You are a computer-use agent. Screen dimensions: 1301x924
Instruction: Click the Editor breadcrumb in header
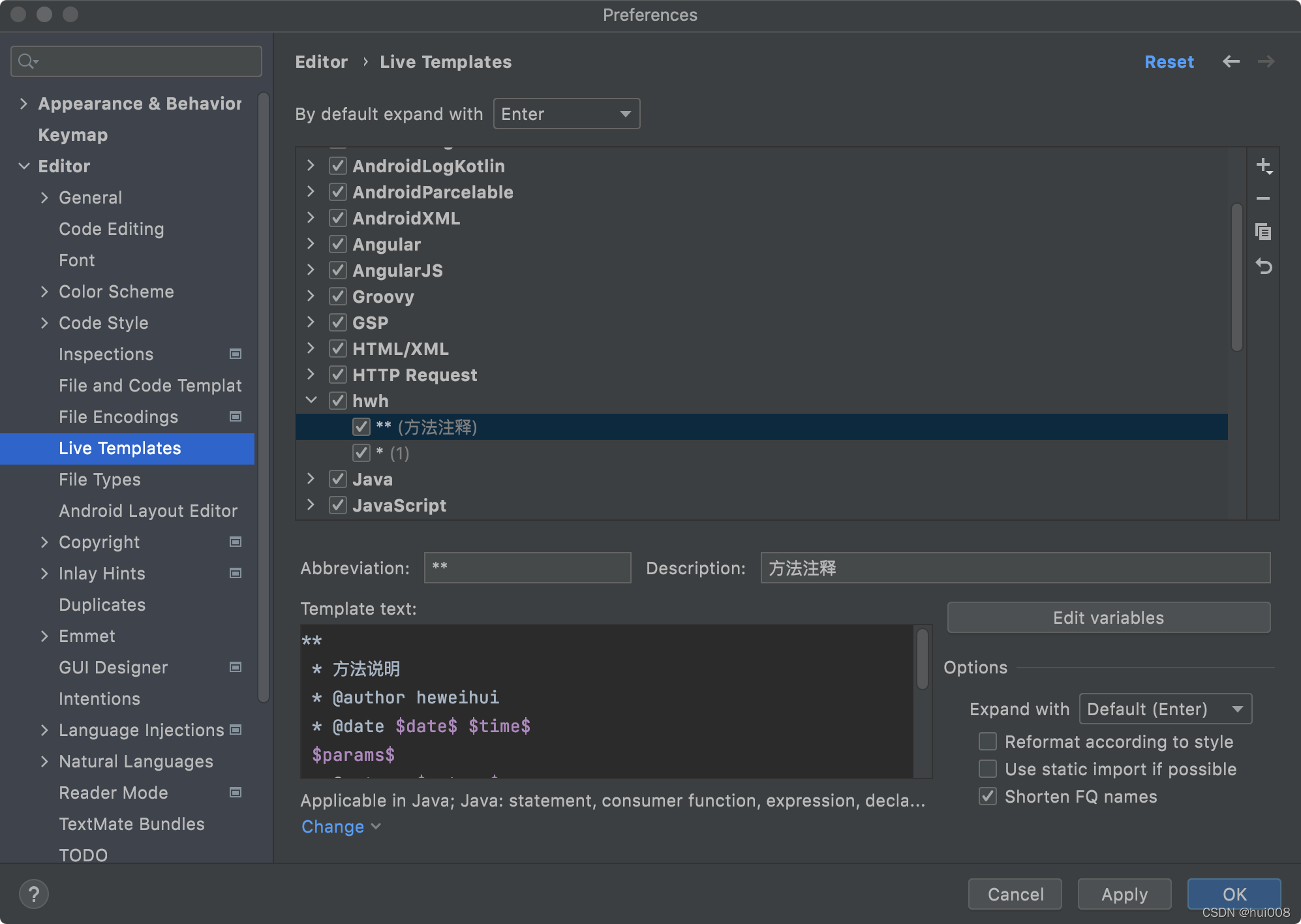(322, 61)
